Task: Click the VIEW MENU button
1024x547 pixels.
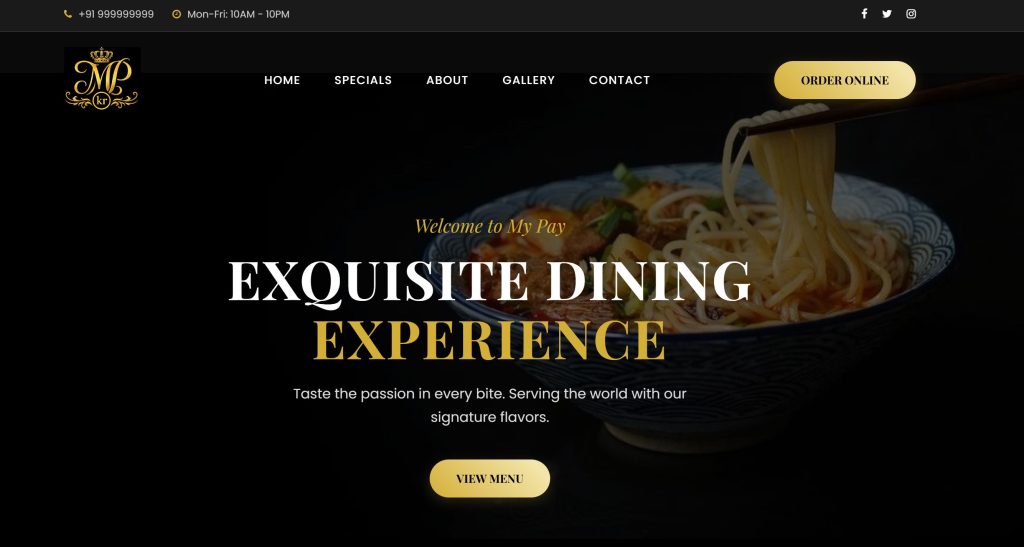Action: [490, 478]
